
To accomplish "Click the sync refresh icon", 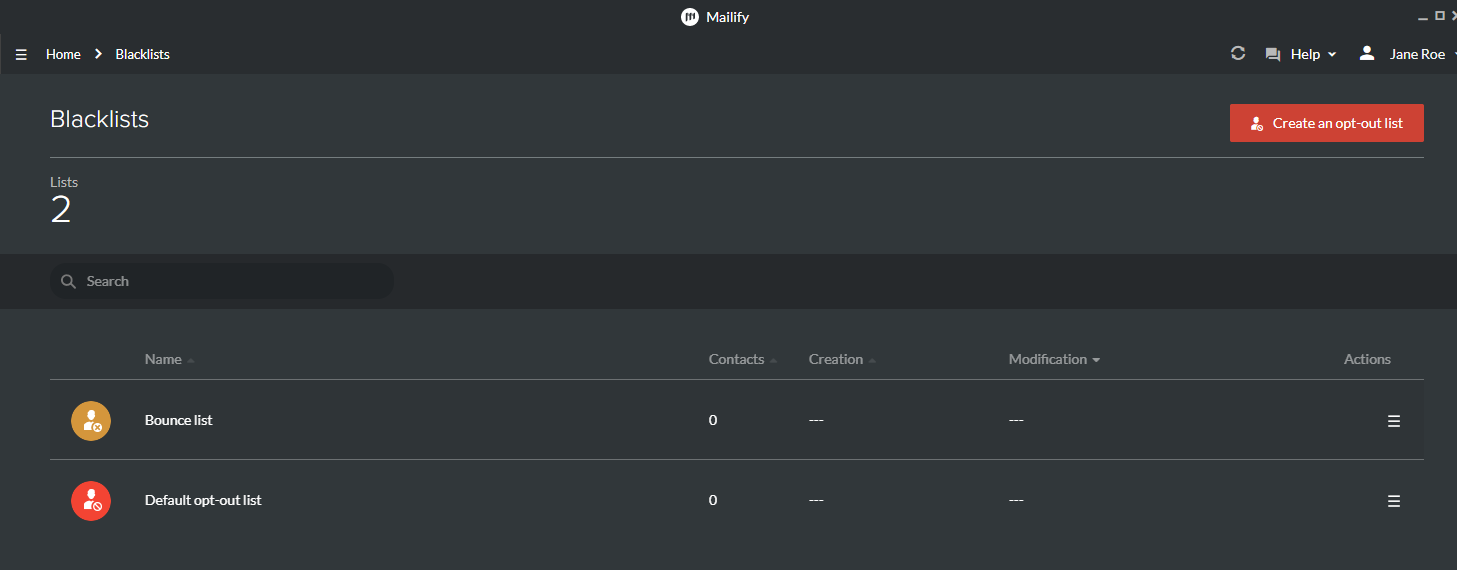I will click(x=1238, y=54).
